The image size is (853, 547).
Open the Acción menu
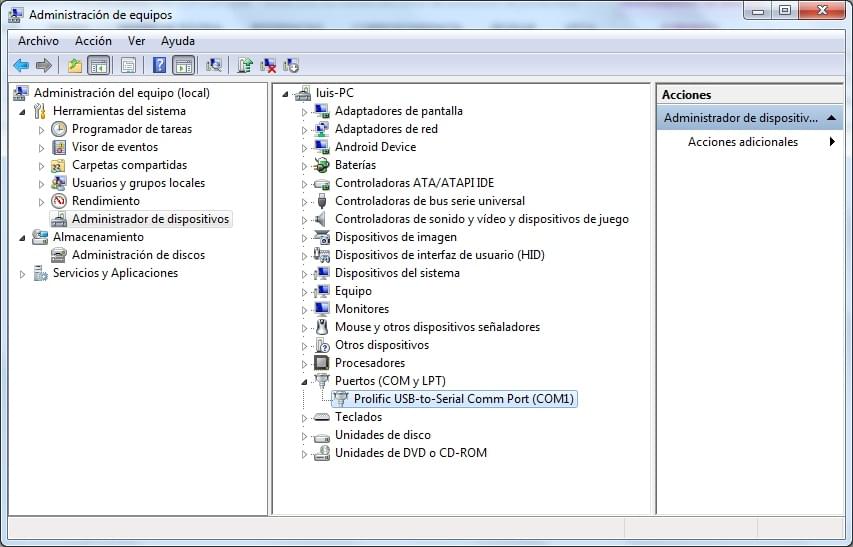(93, 41)
